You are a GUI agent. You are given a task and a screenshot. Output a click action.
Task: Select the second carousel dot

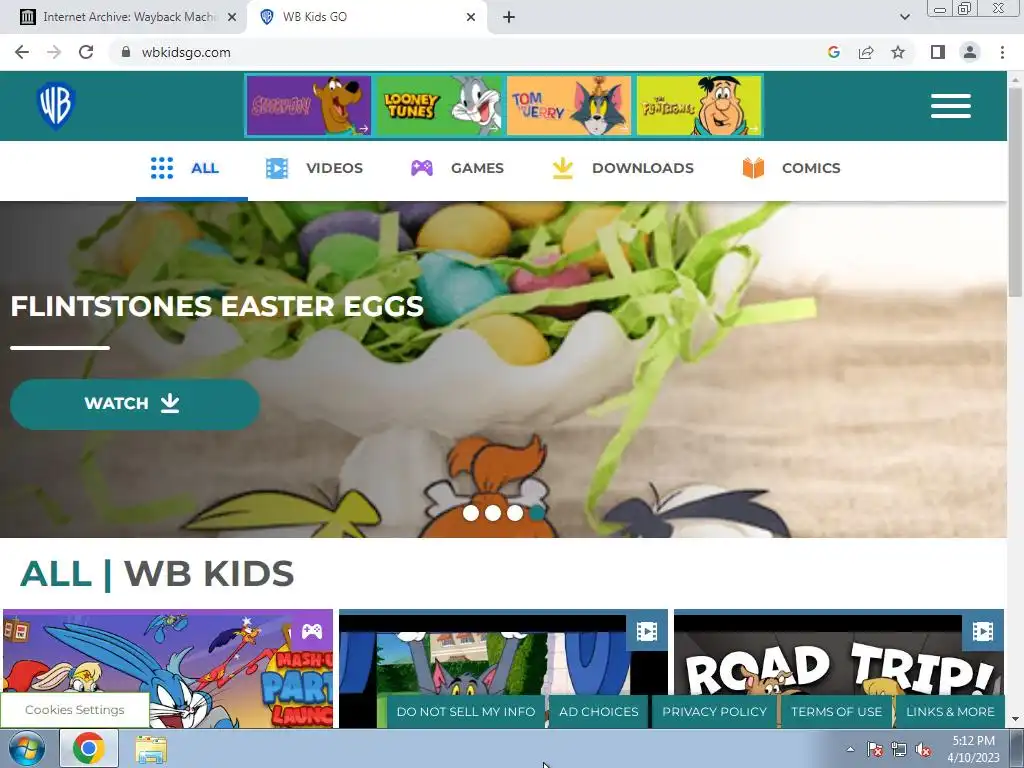(x=493, y=513)
